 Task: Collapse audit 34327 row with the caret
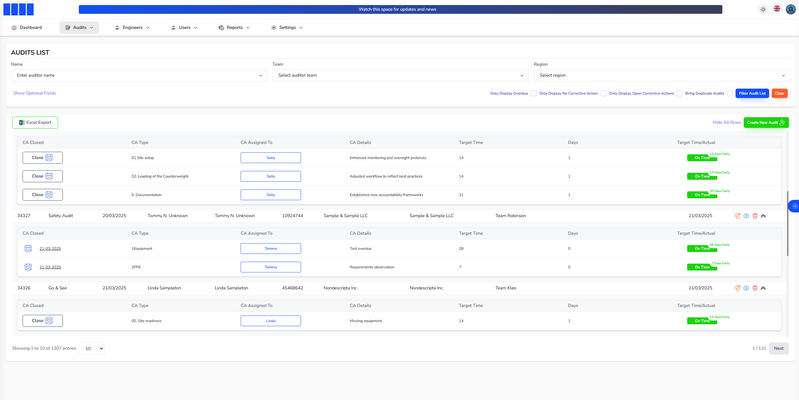click(x=763, y=216)
